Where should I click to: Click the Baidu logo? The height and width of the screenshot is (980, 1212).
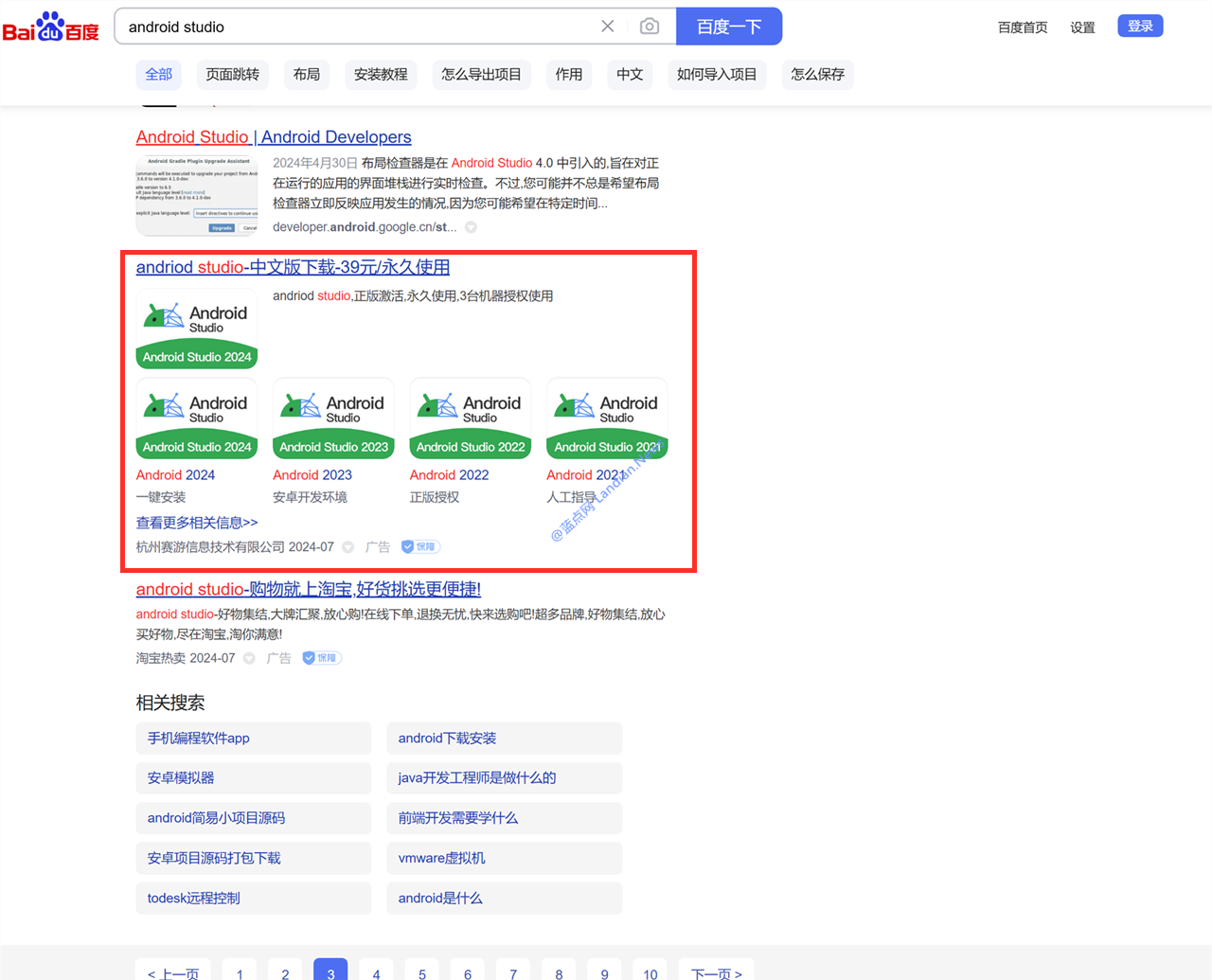coord(51,27)
